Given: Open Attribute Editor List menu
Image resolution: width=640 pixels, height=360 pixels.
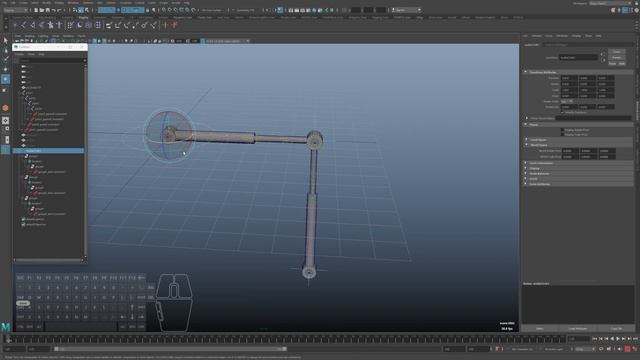Looking at the screenshot, I should (x=525, y=36).
